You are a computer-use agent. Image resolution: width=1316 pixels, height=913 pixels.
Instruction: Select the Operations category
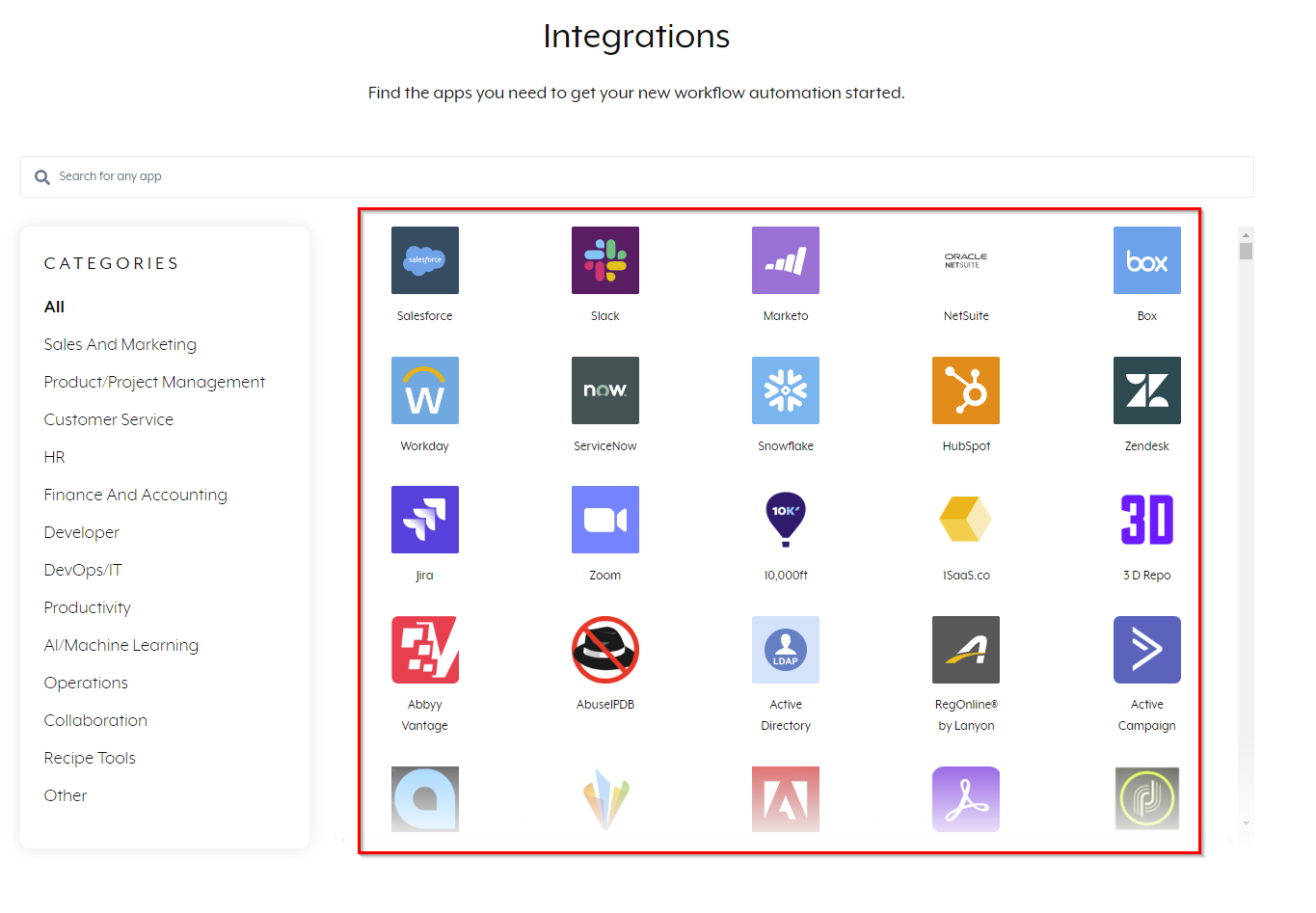tap(86, 683)
